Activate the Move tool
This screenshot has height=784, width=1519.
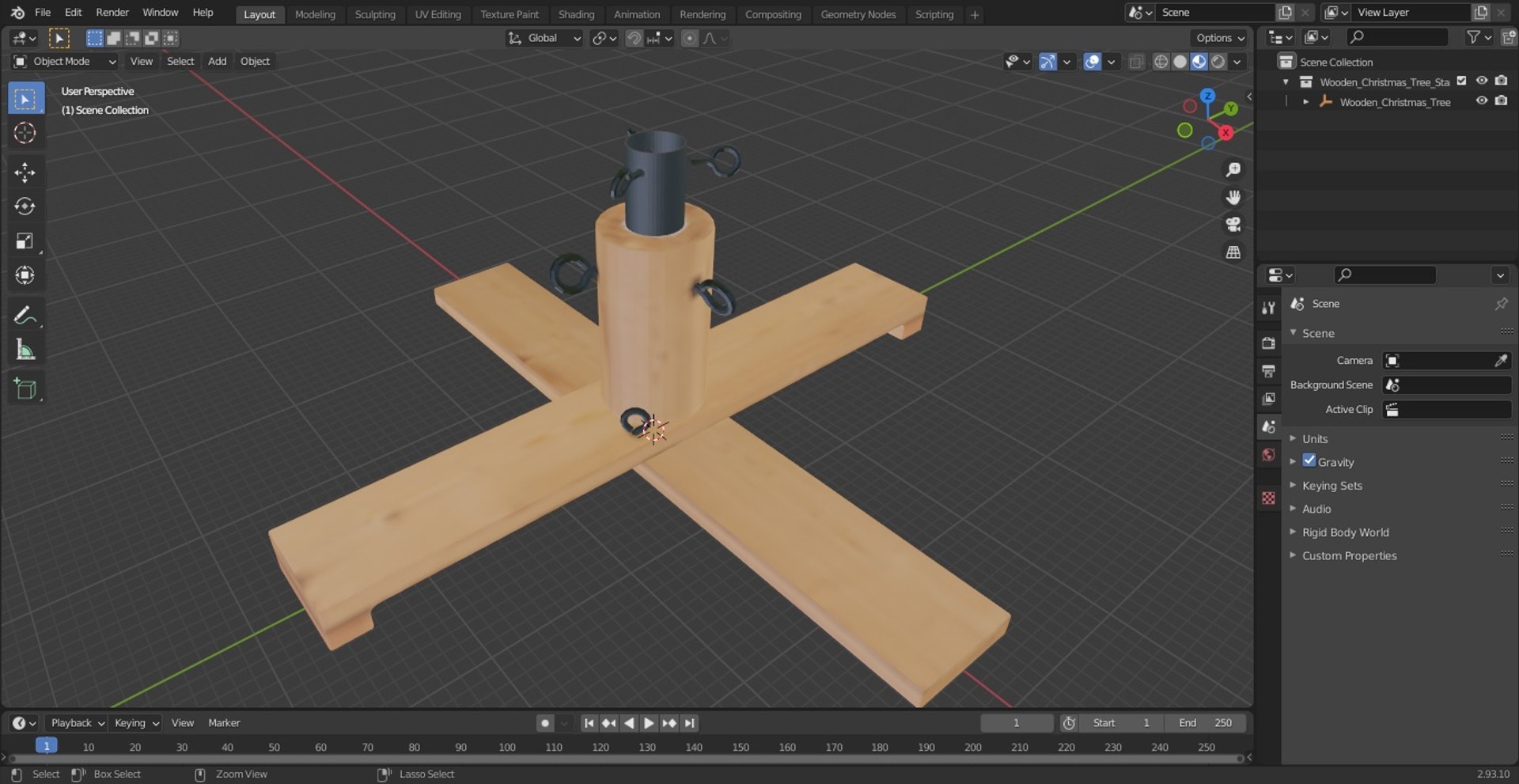[25, 172]
